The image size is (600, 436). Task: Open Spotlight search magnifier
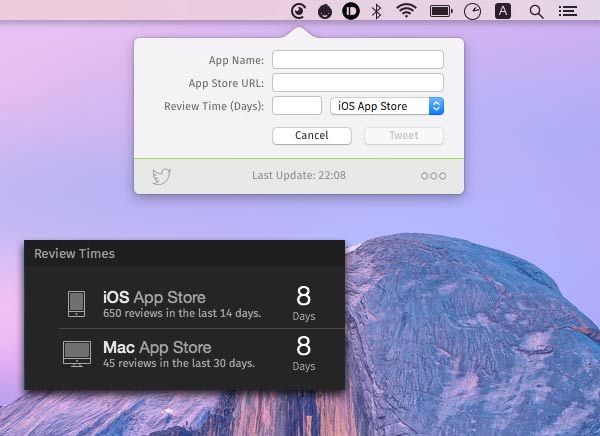pos(536,12)
